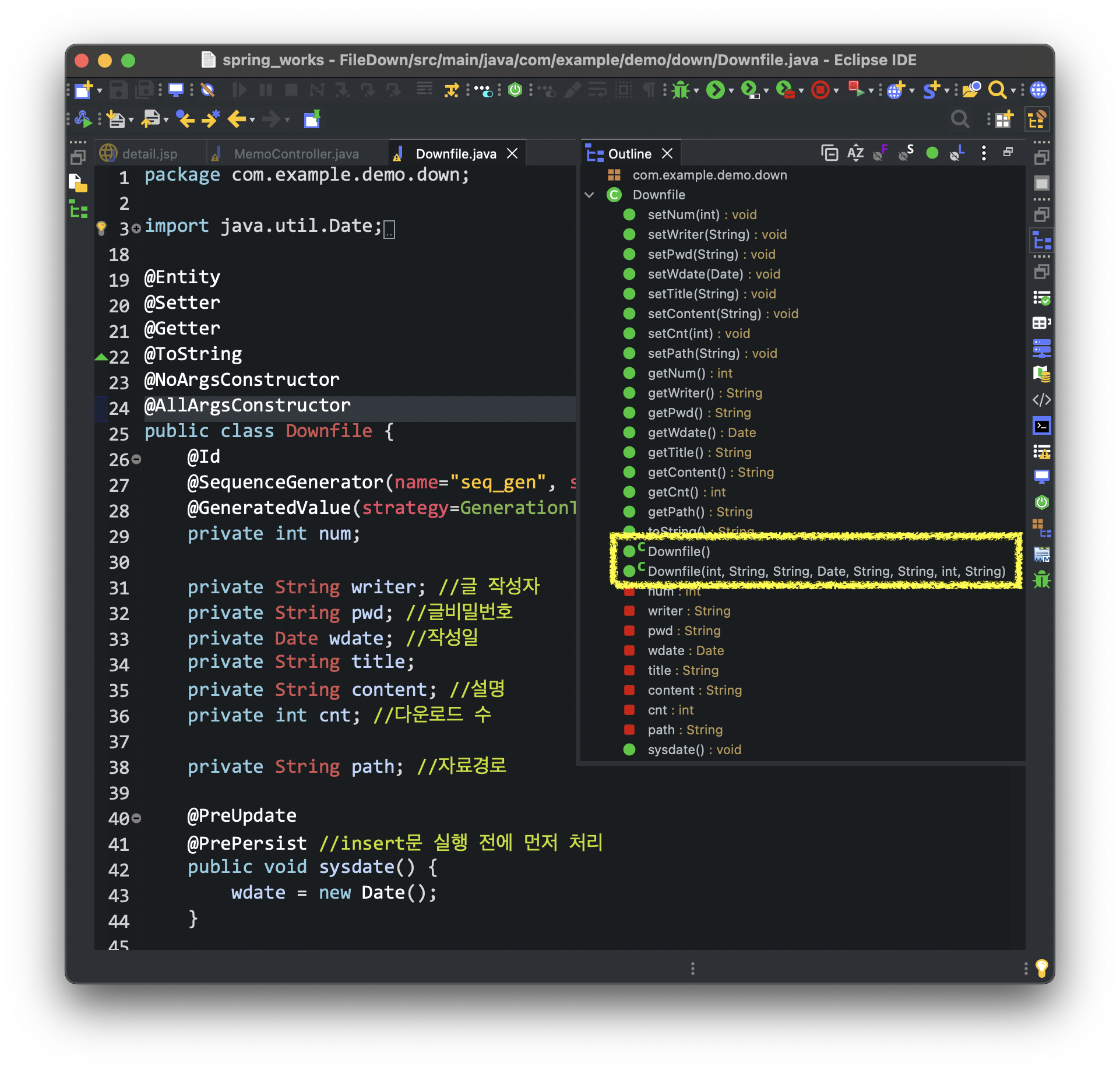1120x1070 pixels.
Task: Click the green Run button
Action: click(x=715, y=90)
